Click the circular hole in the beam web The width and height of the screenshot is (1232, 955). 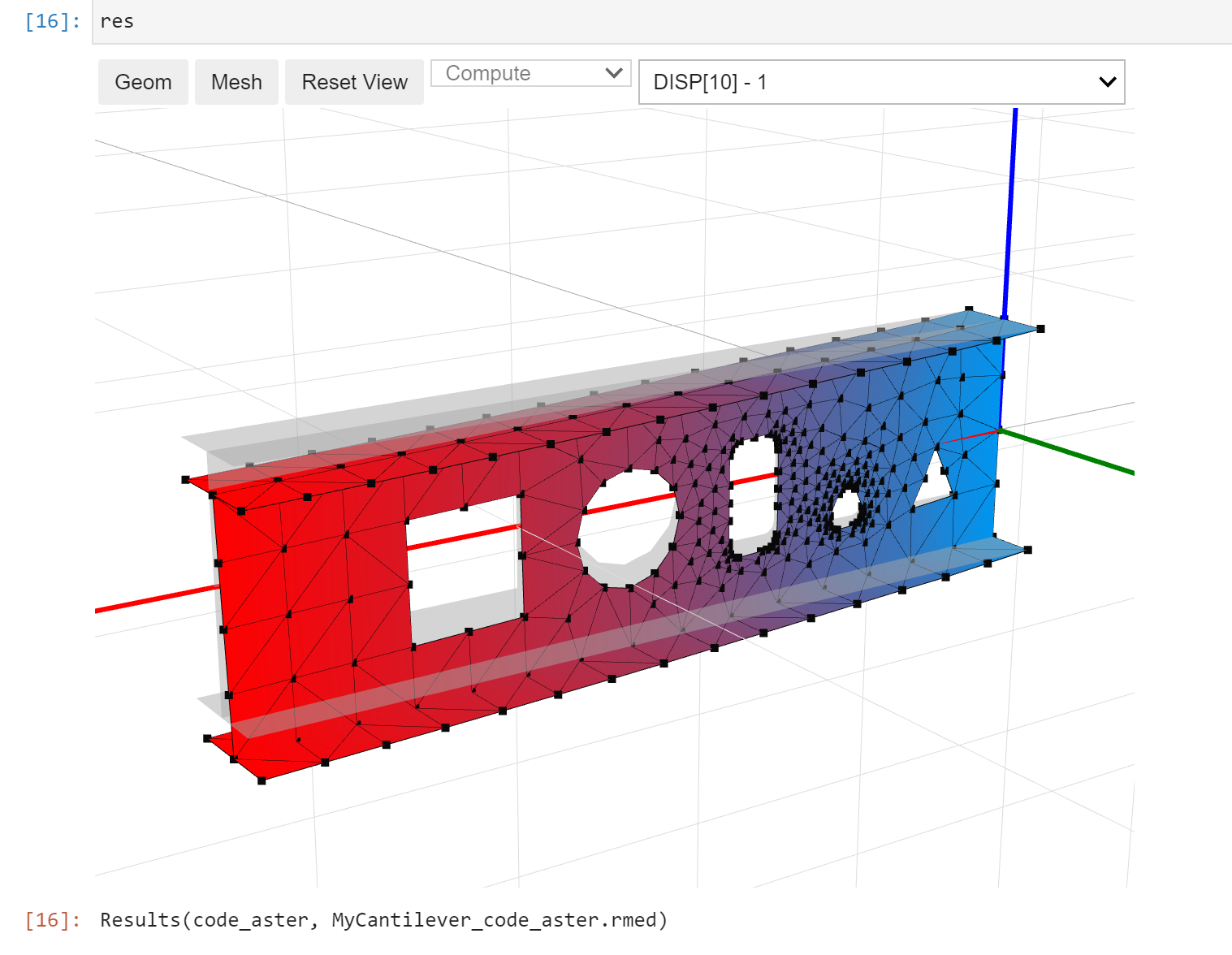click(x=627, y=528)
